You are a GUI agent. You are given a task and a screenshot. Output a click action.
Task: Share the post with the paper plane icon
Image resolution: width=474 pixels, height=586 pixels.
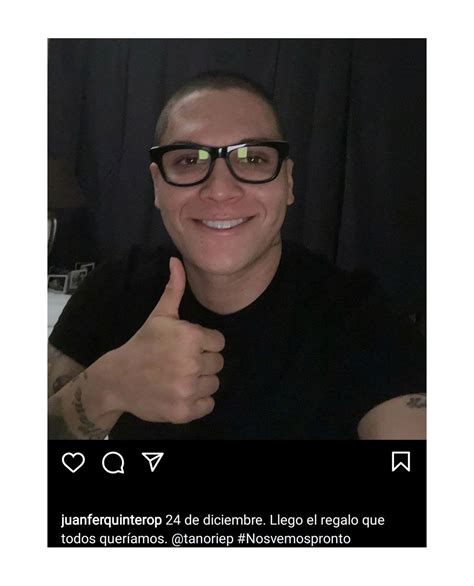(153, 462)
